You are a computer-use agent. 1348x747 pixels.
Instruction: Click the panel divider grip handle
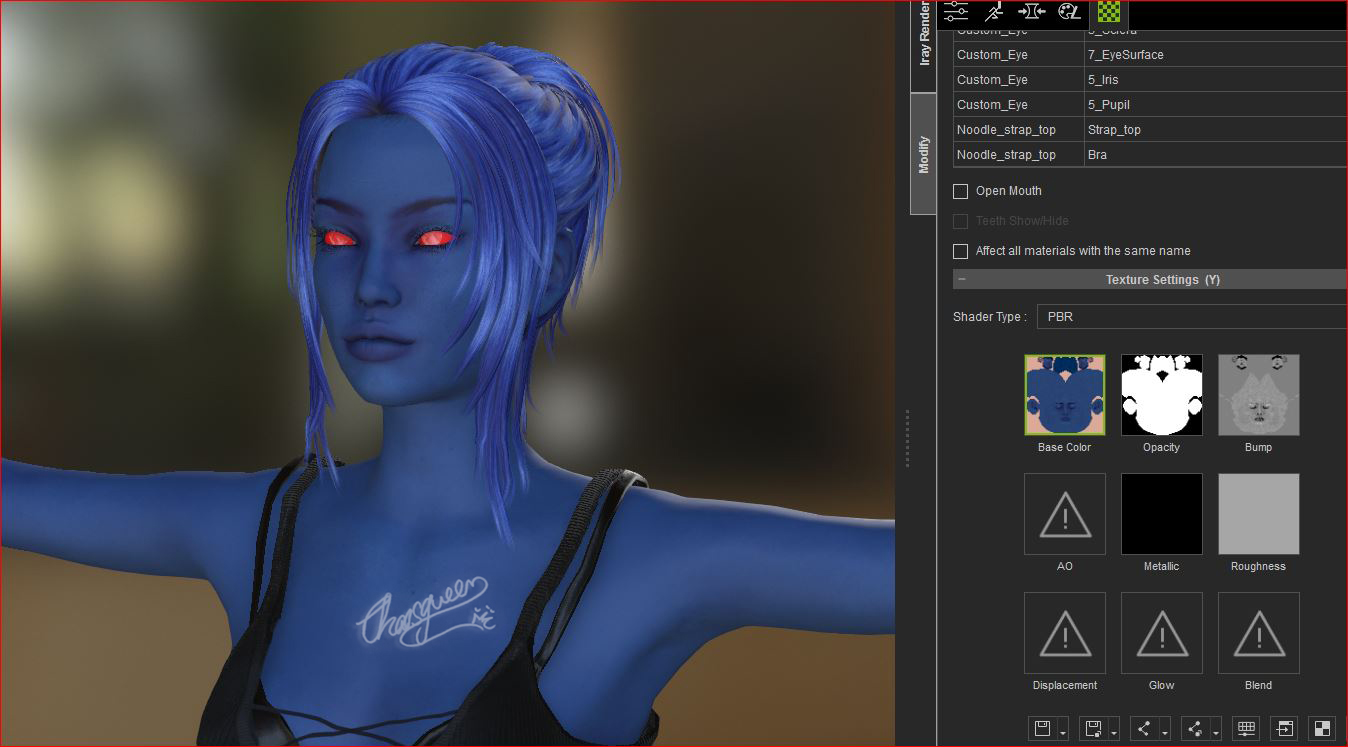click(x=906, y=438)
